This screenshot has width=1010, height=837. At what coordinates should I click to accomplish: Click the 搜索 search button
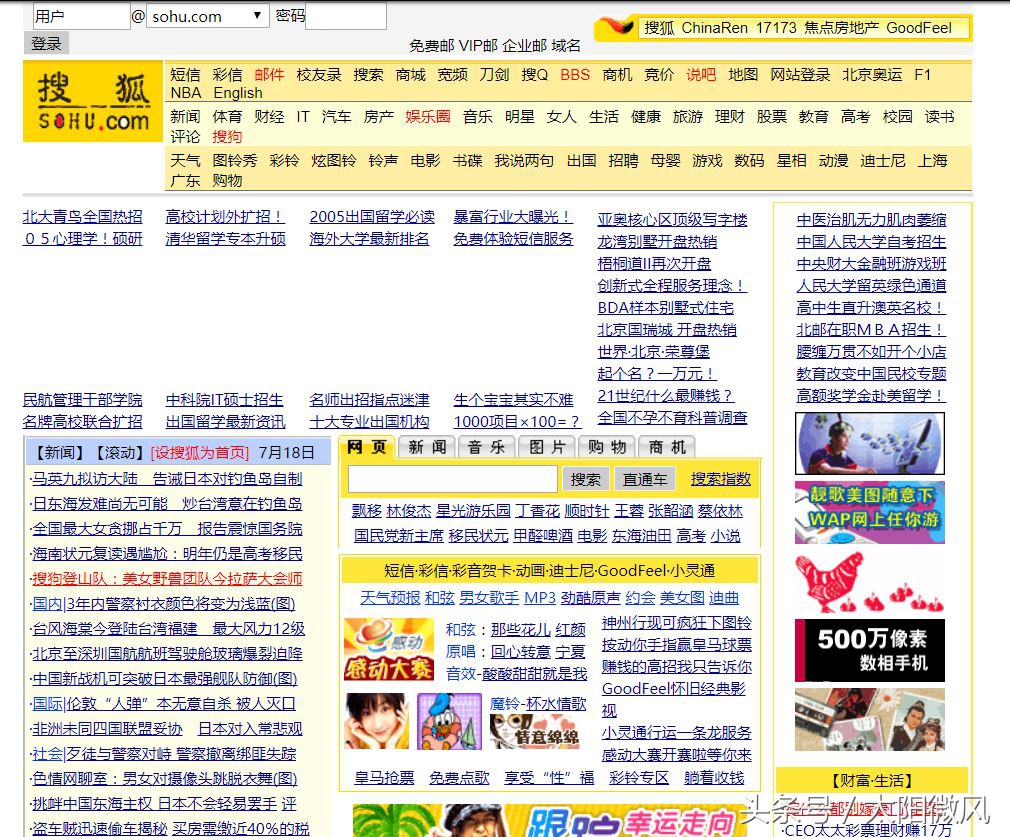(586, 479)
